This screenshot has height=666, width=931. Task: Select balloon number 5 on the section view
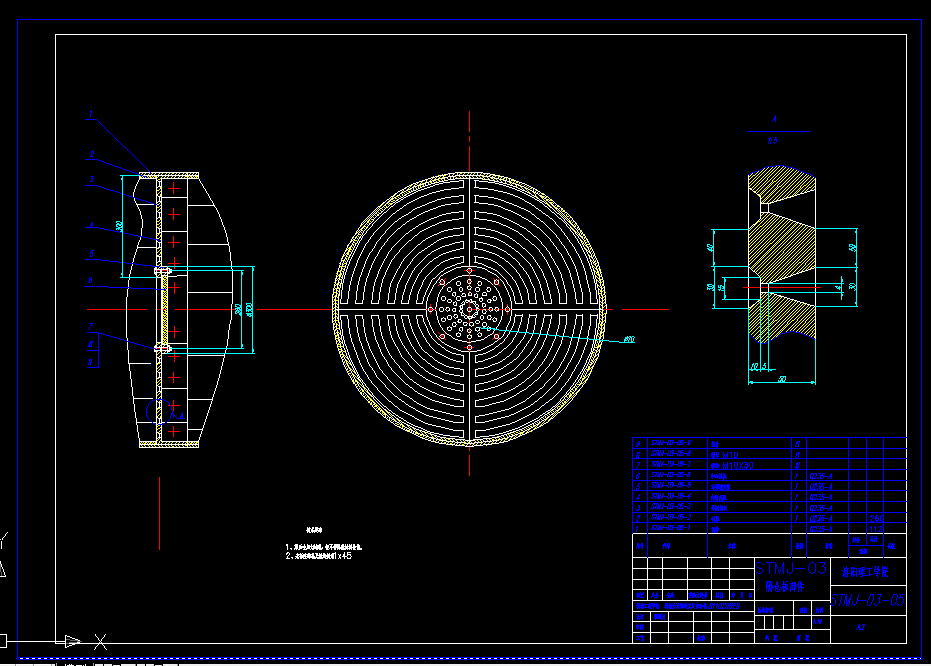[91, 254]
